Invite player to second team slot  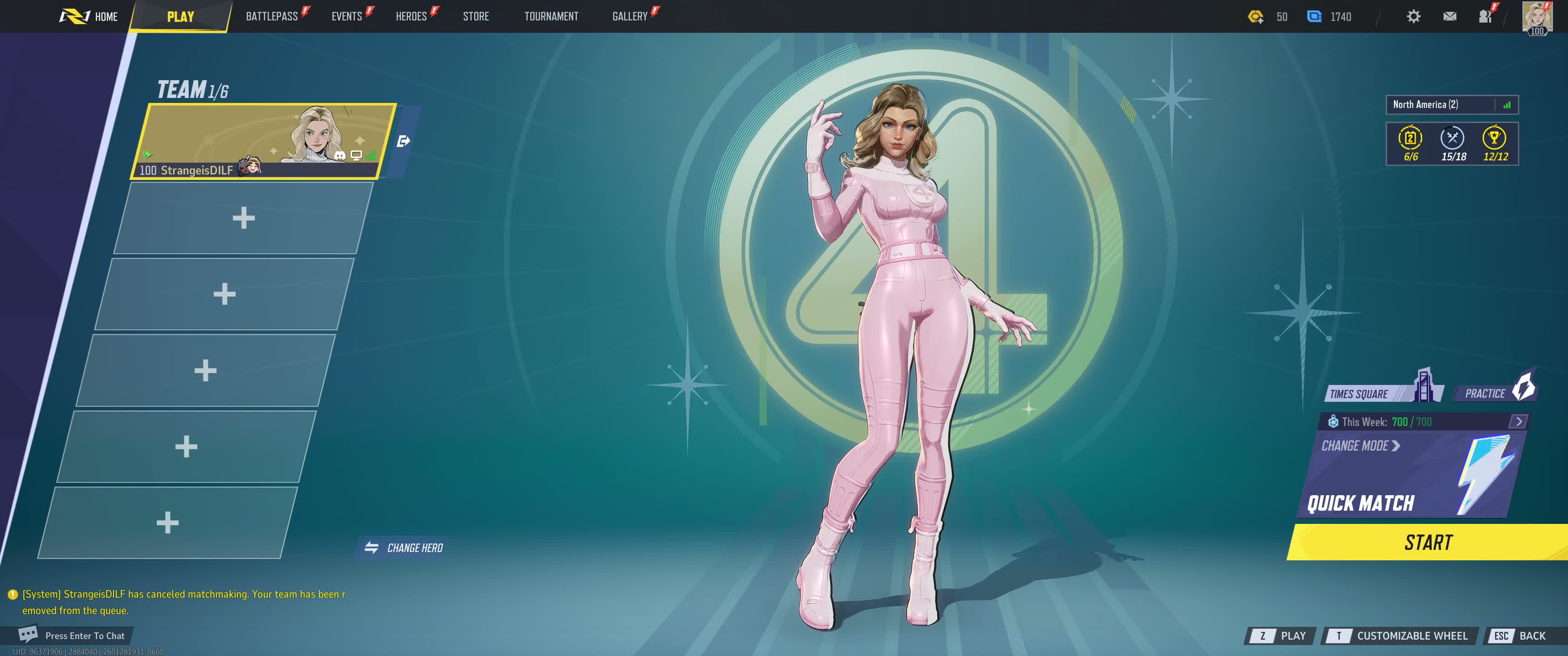tap(243, 218)
